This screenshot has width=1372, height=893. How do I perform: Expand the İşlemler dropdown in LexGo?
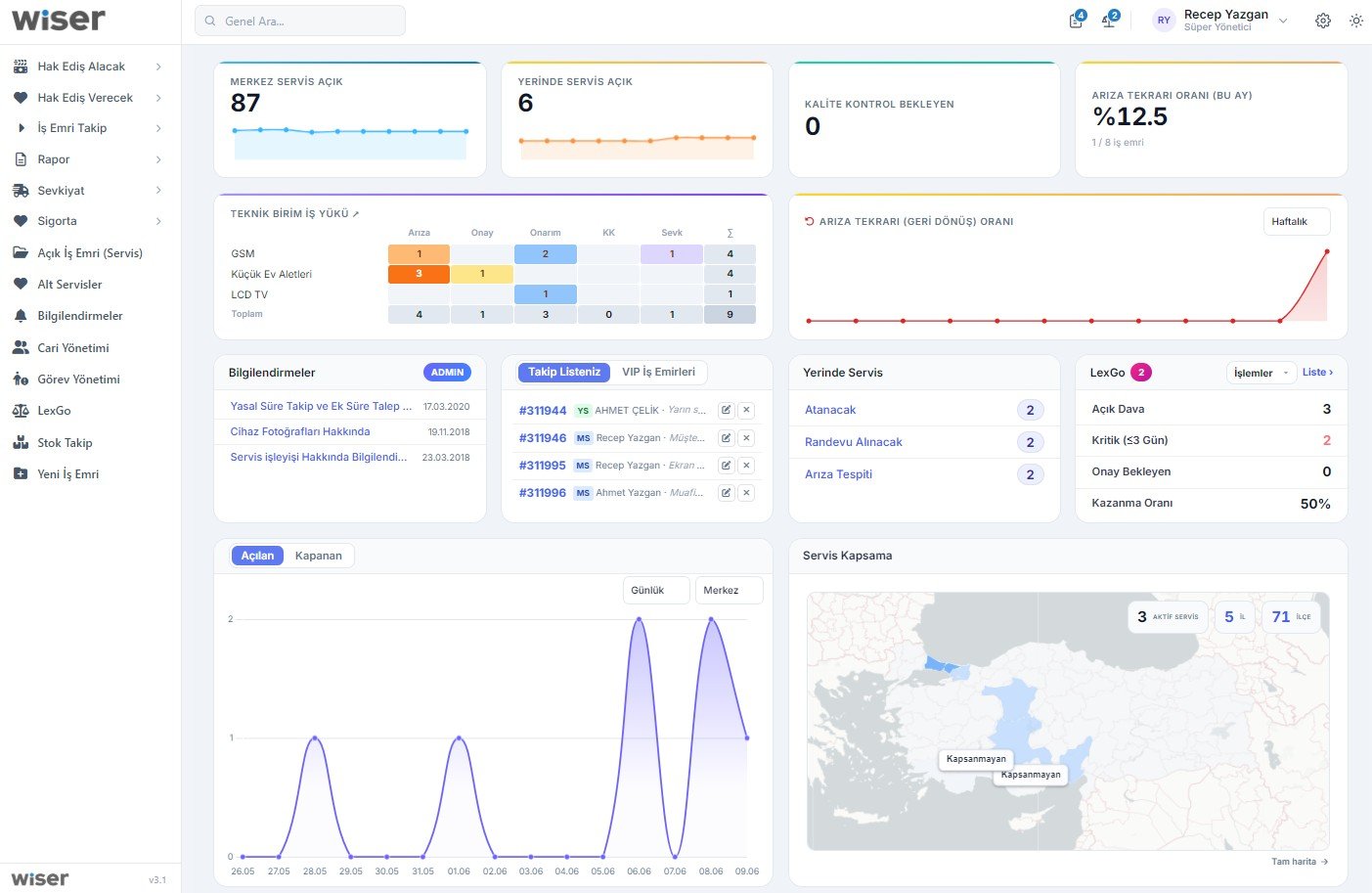tap(1261, 373)
